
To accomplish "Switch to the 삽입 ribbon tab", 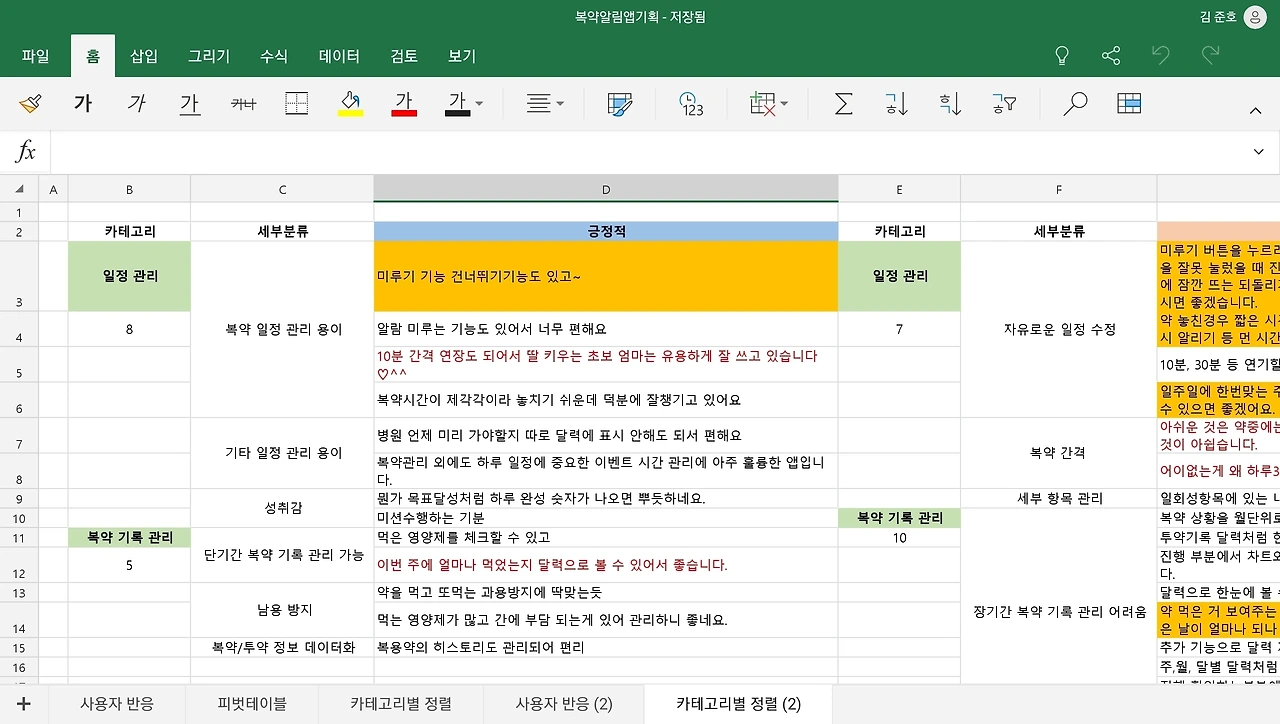I will pyautogui.click(x=144, y=56).
